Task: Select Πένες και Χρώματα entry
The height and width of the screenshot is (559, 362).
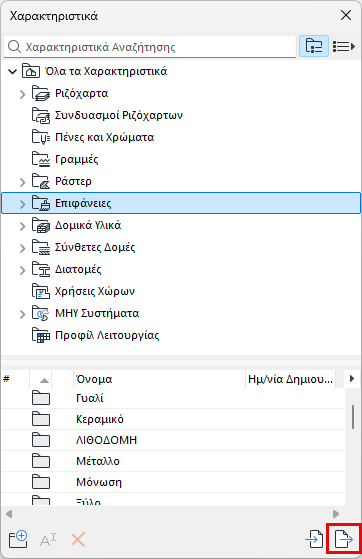Action: coord(104,137)
